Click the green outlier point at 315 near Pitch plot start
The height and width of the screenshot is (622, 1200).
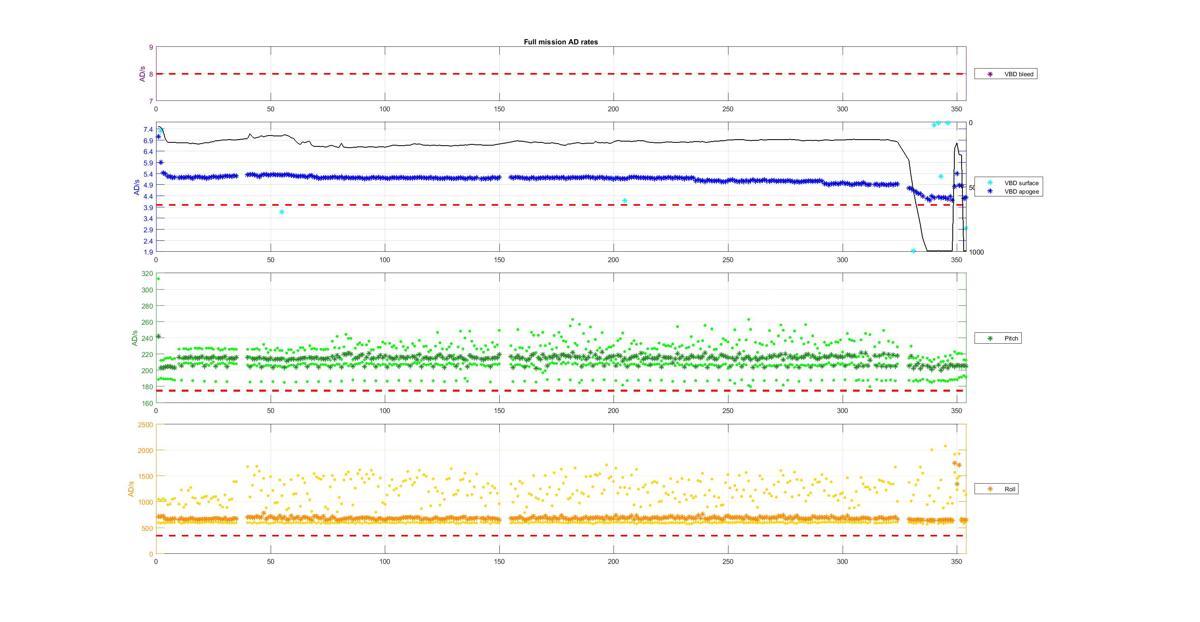coord(158,278)
